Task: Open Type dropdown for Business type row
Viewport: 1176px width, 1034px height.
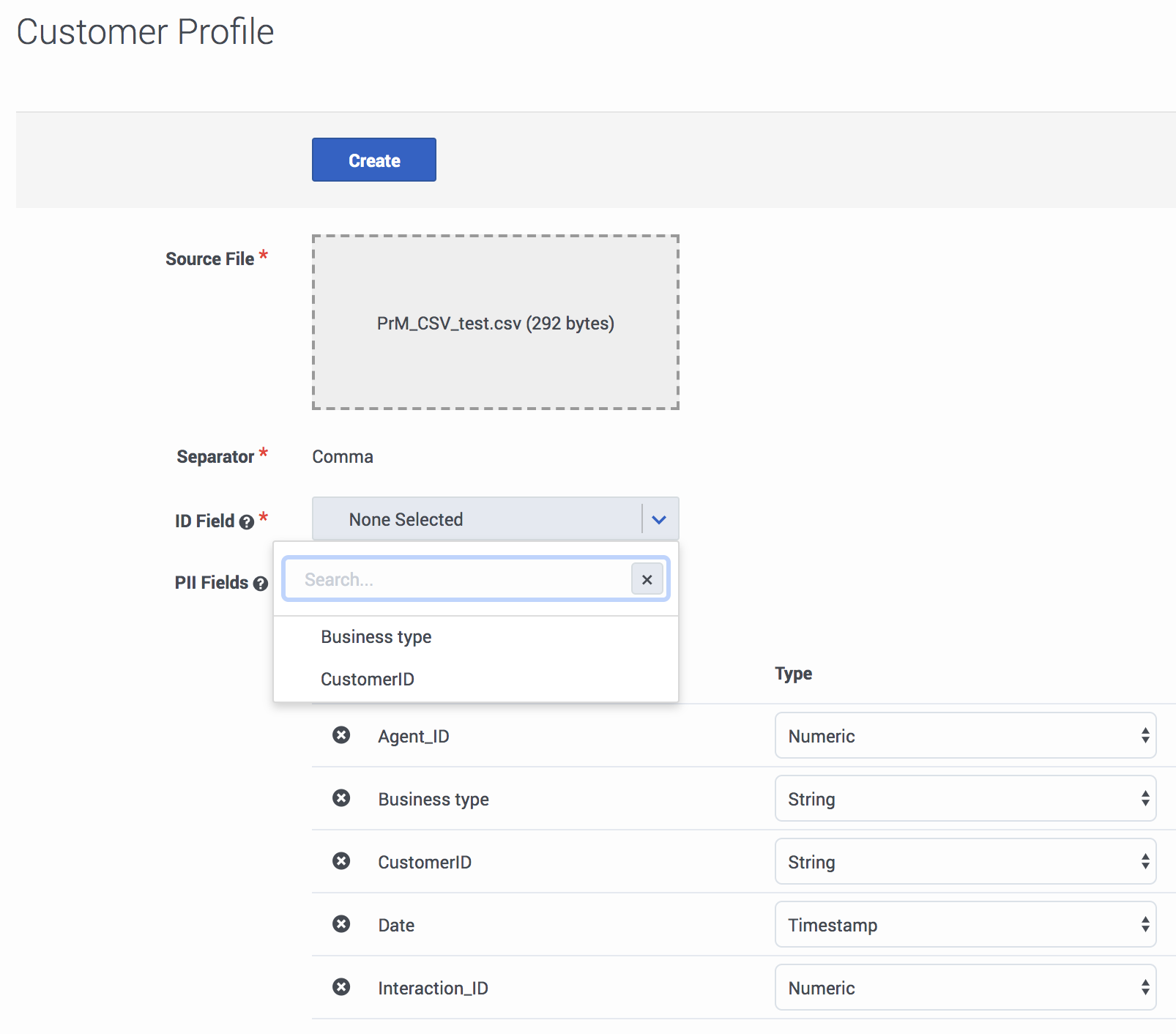Action: 966,798
